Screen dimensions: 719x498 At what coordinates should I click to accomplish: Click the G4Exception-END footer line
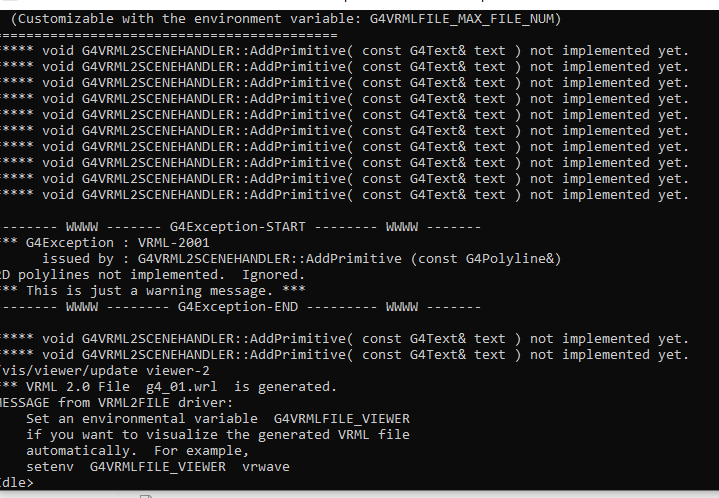click(x=240, y=307)
